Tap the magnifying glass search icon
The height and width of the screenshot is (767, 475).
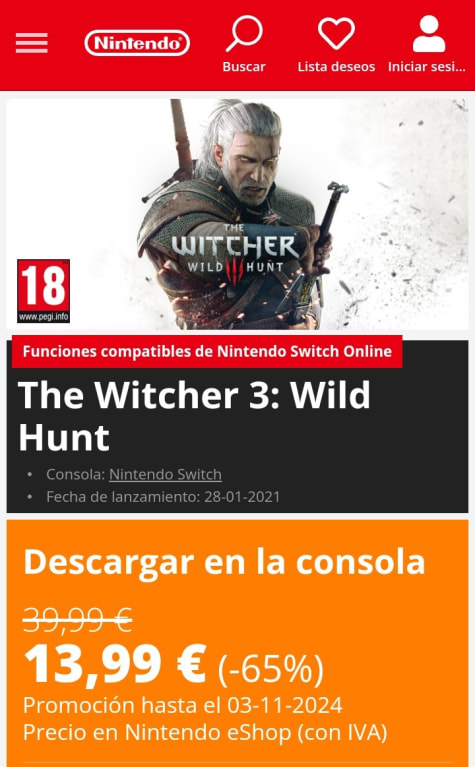coord(244,33)
